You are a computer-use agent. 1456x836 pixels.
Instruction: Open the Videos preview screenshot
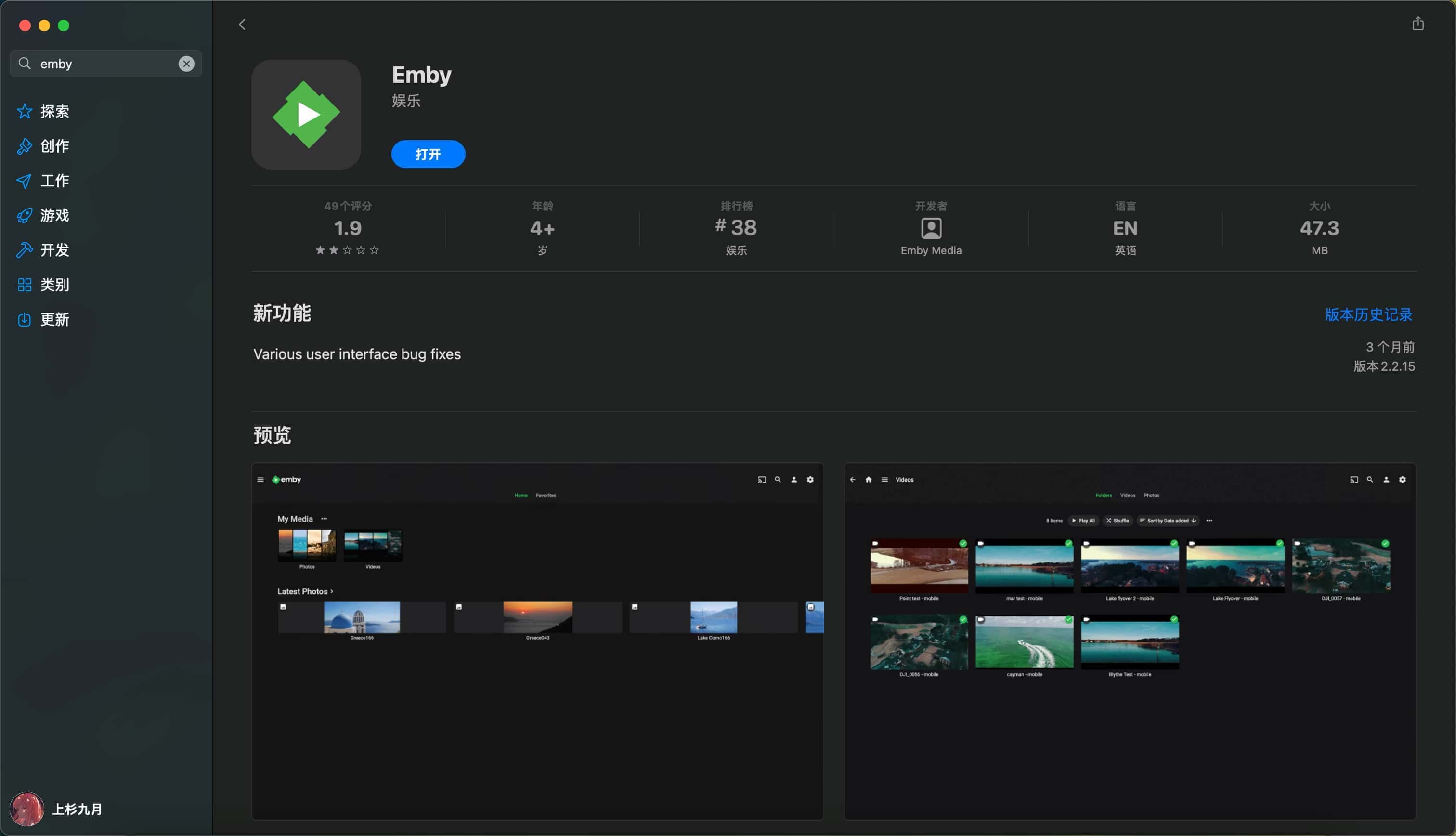tap(1129, 641)
